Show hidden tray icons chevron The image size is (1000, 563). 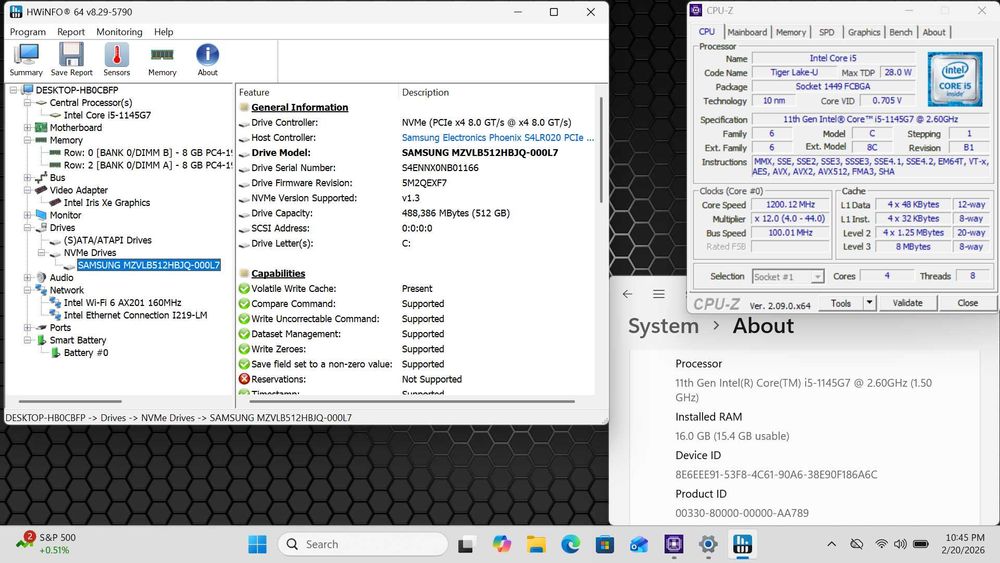[x=832, y=544]
